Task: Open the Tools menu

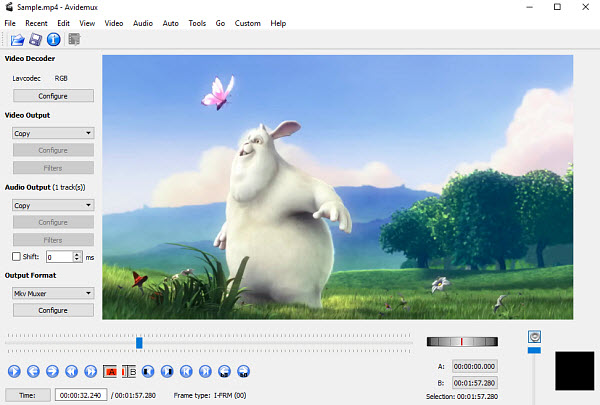Action: coord(197,23)
